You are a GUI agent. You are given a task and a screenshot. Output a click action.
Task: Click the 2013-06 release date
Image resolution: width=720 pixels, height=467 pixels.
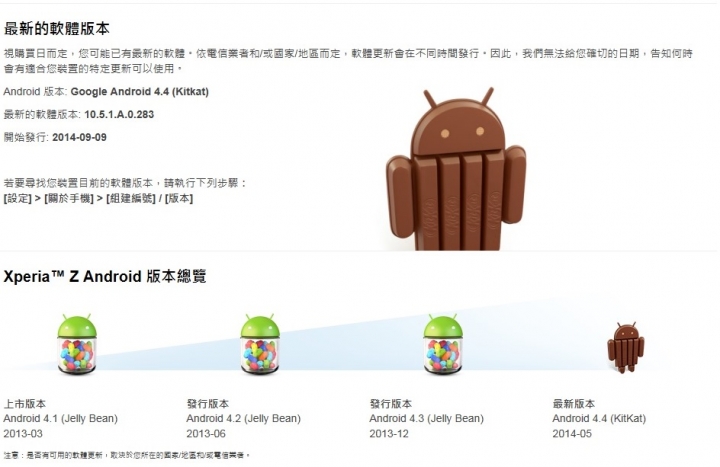click(x=206, y=433)
